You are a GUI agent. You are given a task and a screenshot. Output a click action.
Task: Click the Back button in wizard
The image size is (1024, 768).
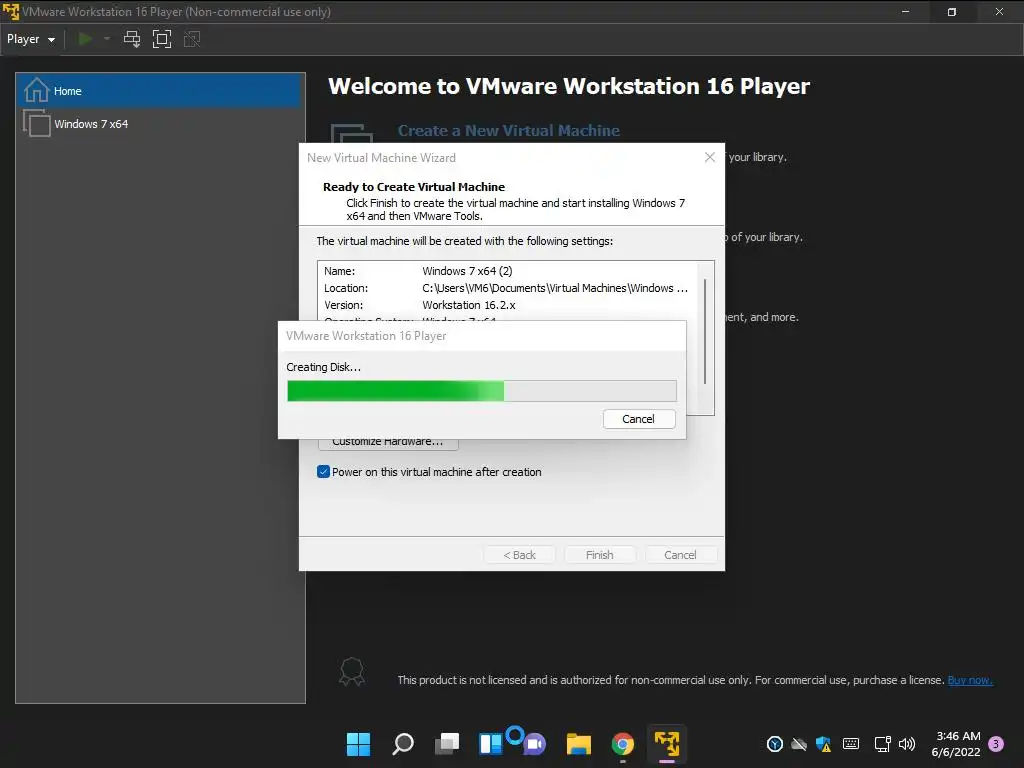(520, 555)
